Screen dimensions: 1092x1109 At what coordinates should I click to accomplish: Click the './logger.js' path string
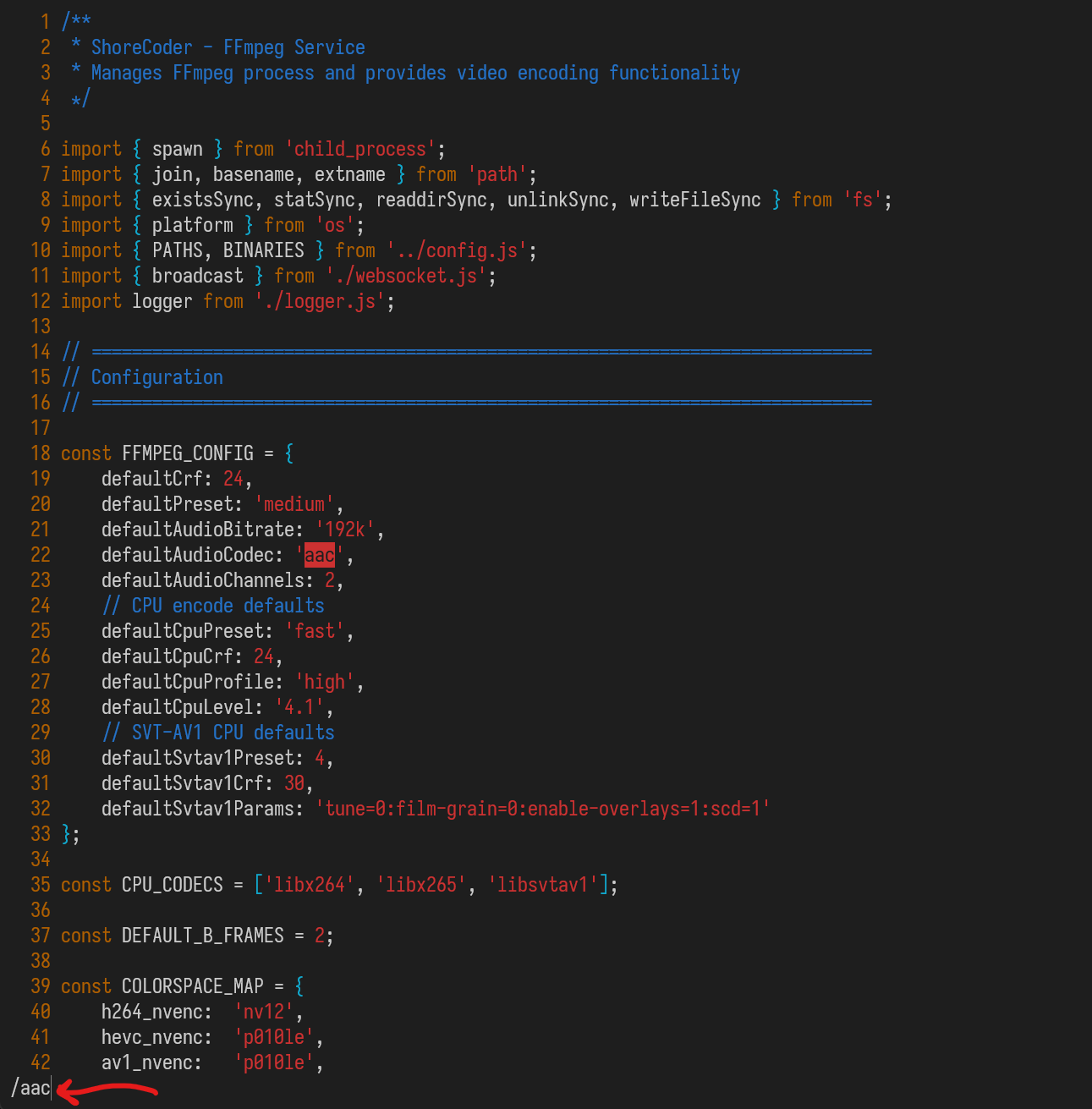[320, 301]
